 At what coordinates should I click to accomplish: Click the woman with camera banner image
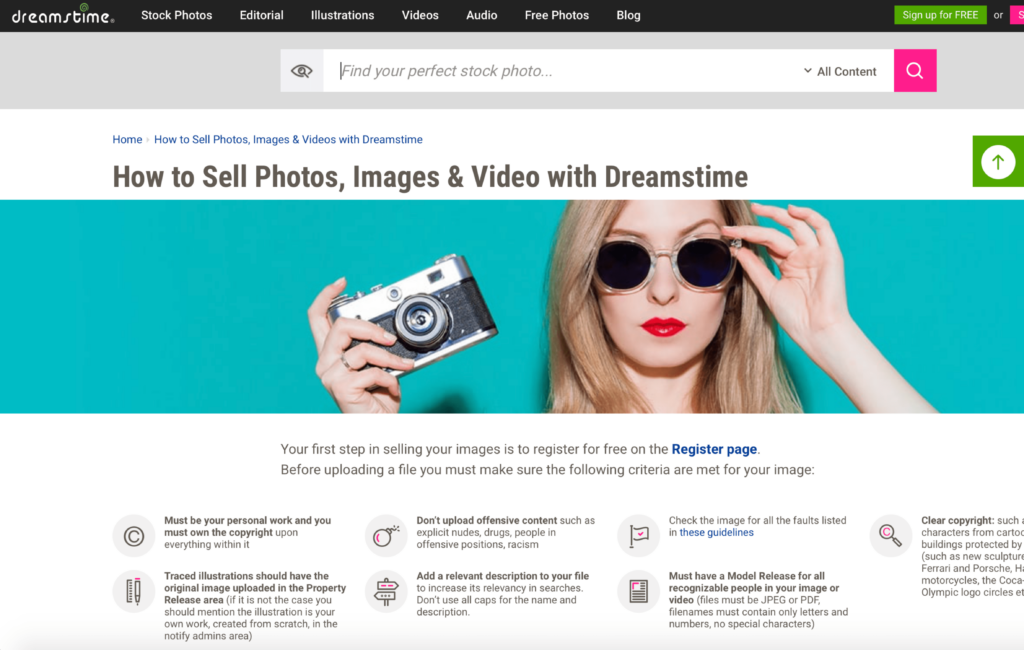pos(512,306)
